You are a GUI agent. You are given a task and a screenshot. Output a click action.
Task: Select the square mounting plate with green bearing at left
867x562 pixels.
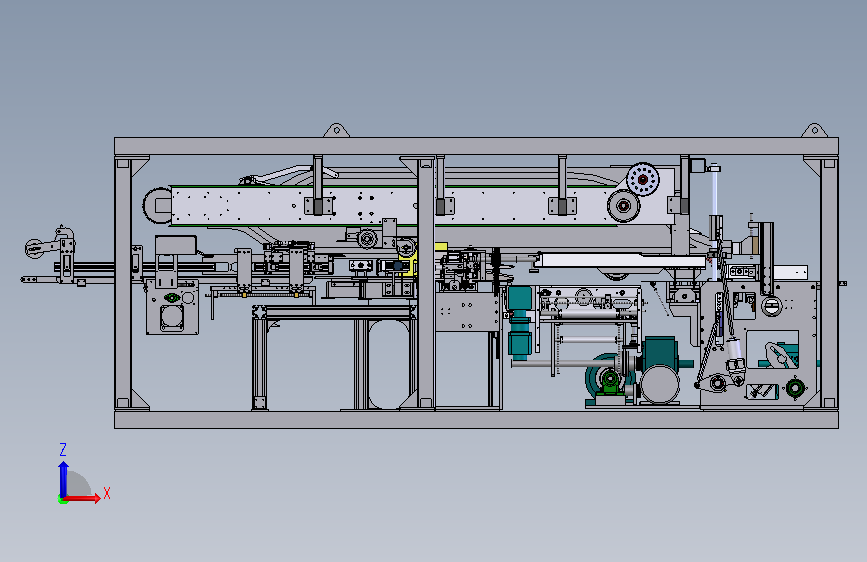pyautogui.click(x=172, y=306)
